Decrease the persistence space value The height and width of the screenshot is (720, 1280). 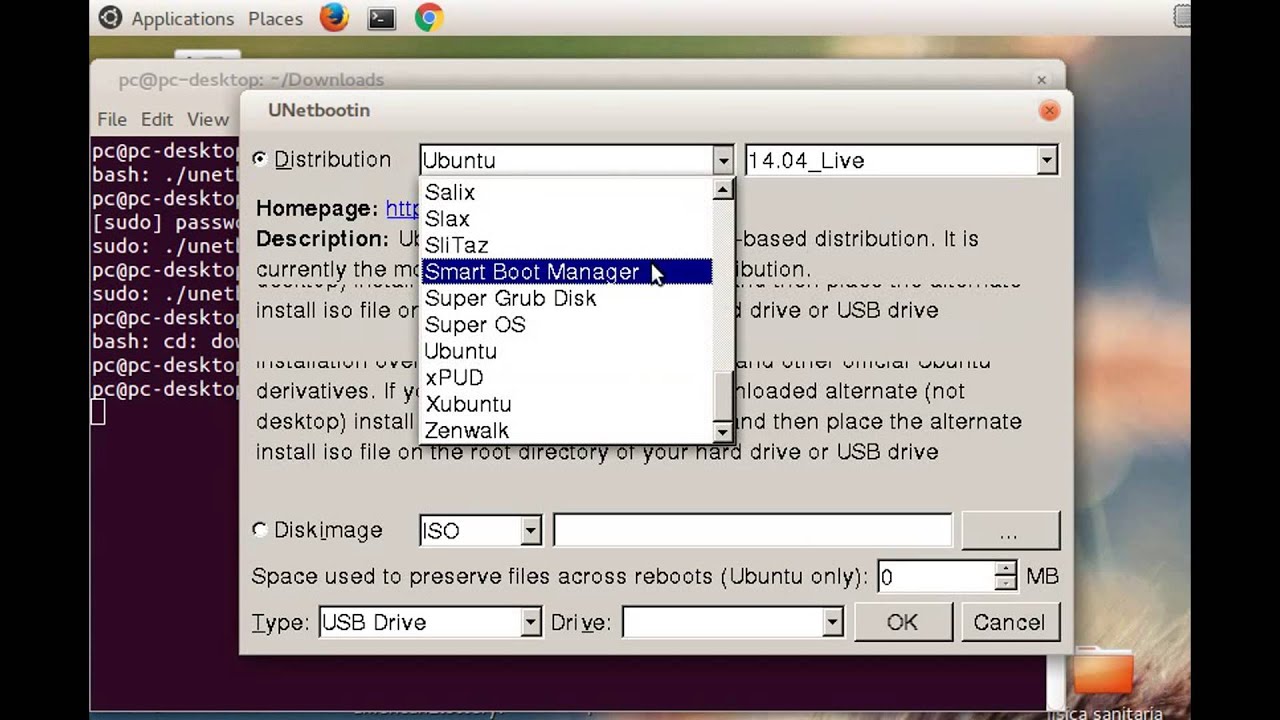(x=1006, y=585)
